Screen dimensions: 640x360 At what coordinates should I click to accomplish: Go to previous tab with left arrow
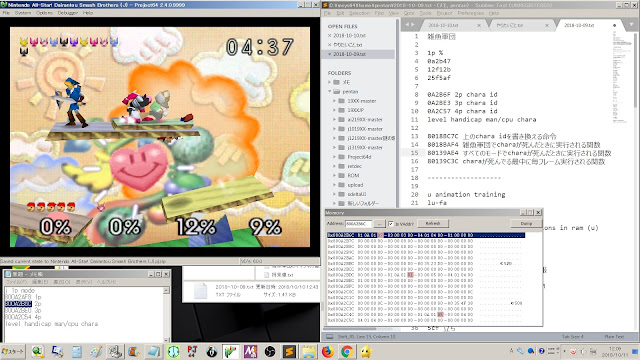click(x=407, y=24)
